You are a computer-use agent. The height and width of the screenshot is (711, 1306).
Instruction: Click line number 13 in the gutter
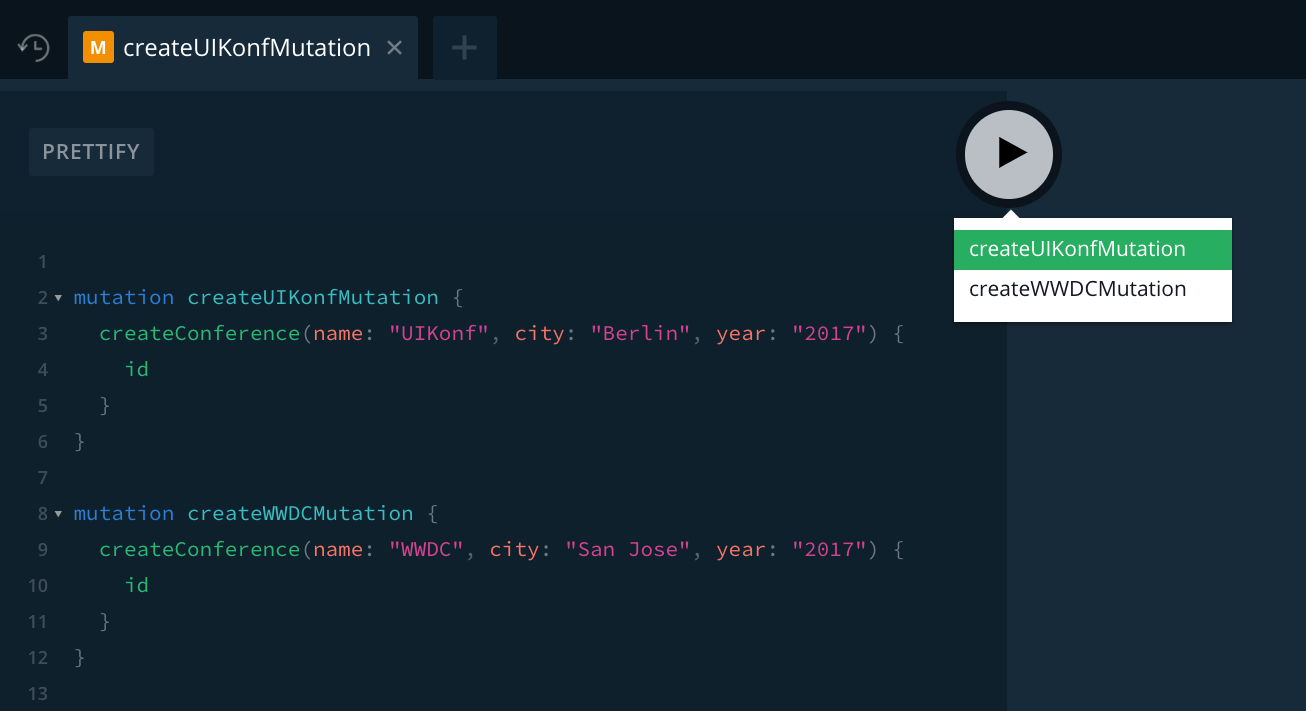coord(38,693)
